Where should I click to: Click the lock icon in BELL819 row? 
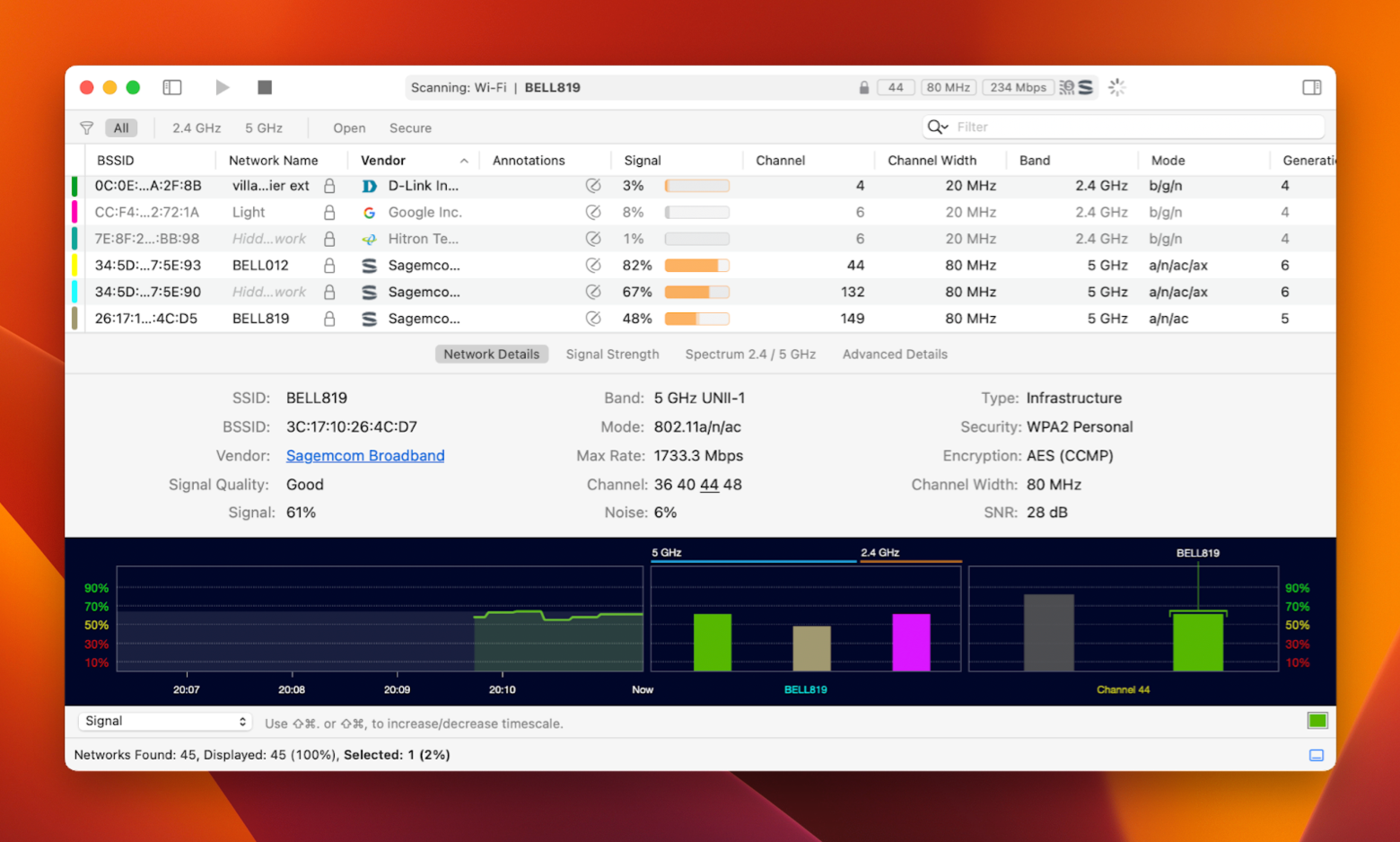coord(329,319)
